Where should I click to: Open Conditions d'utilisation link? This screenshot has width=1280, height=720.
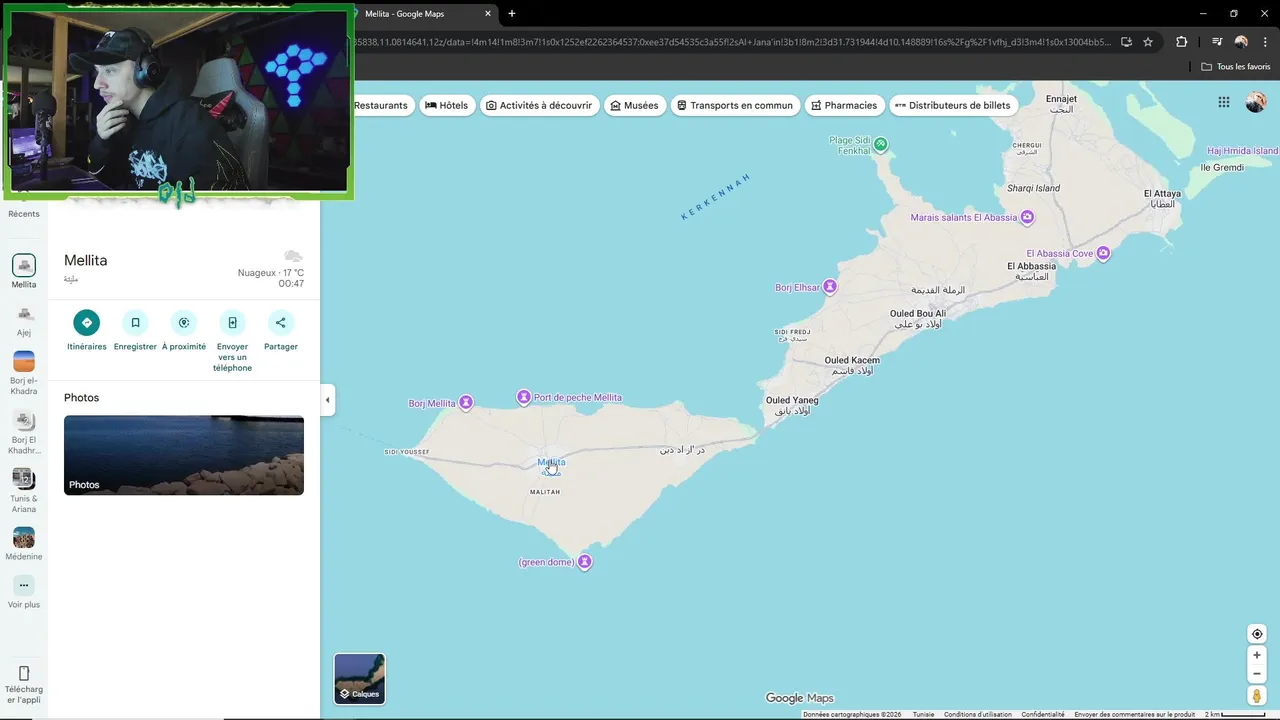pos(978,714)
